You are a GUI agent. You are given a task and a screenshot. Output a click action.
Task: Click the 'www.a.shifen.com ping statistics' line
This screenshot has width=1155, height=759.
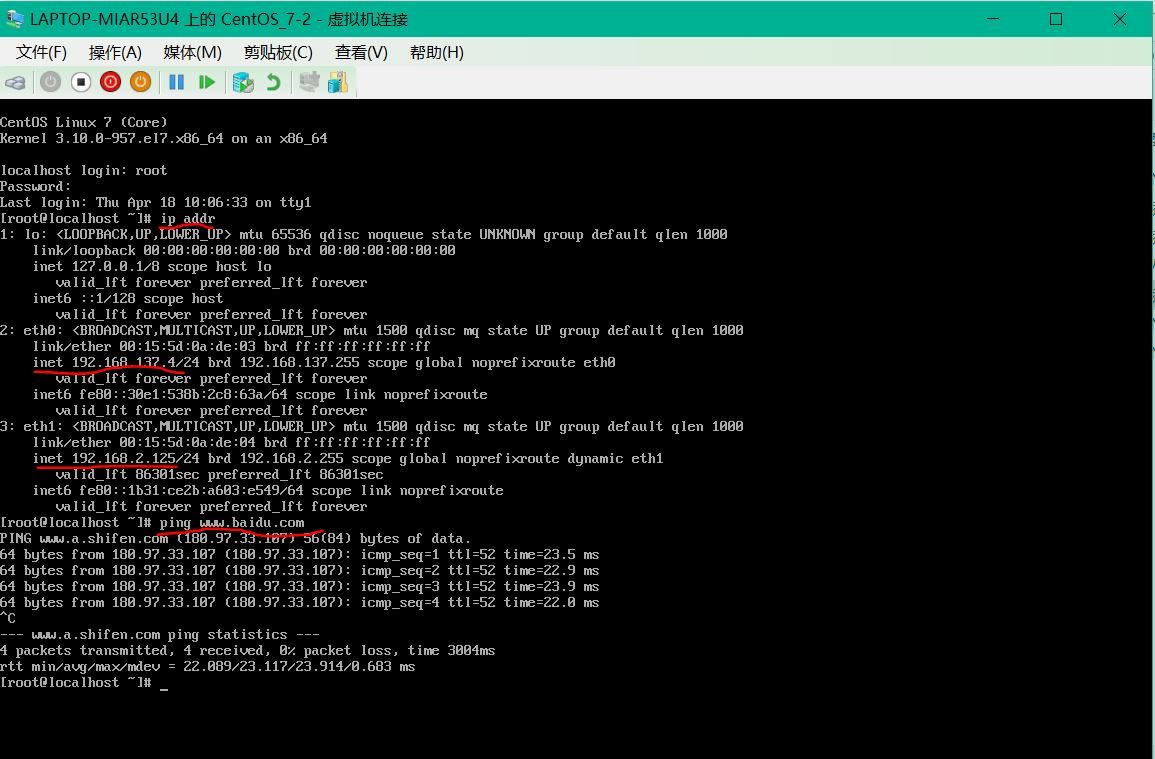pyautogui.click(x=160, y=634)
